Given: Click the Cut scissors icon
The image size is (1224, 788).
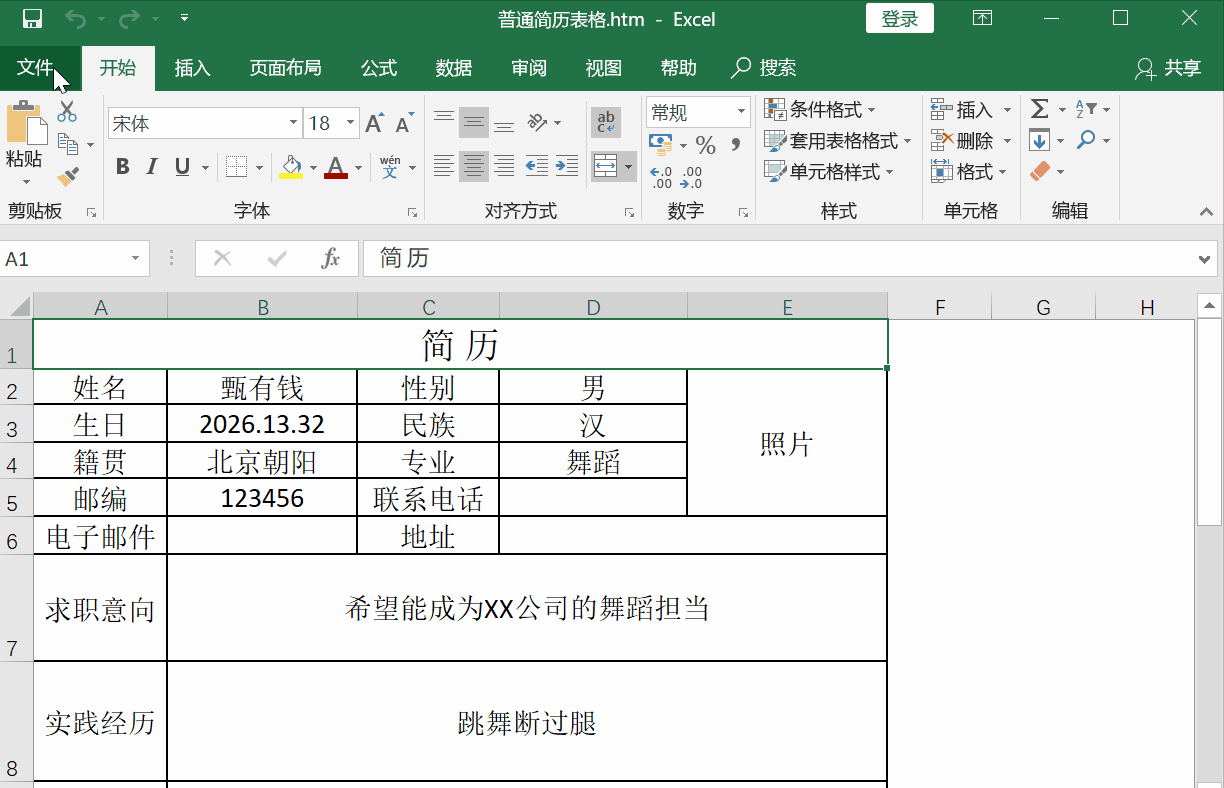Looking at the screenshot, I should click(67, 111).
